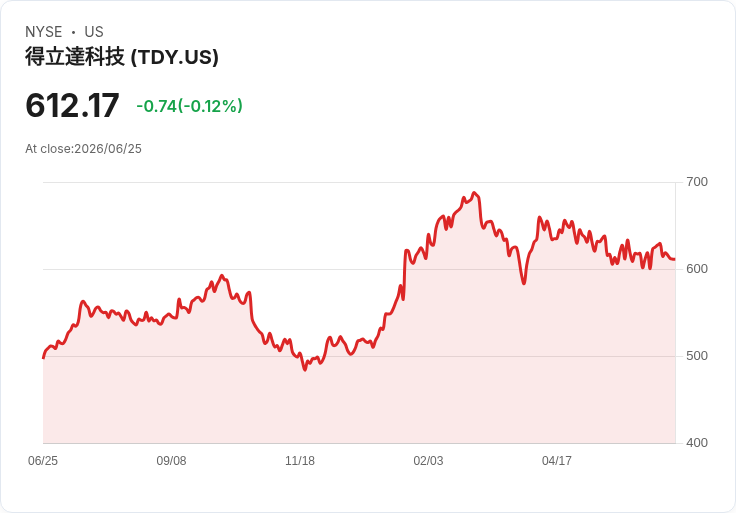Click the chart line's starting point at 06/25
This screenshot has width=736, height=513.
pos(44,358)
